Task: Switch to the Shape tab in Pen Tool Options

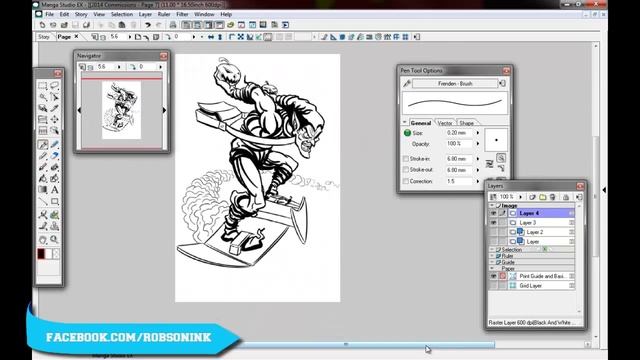Action: point(467,123)
